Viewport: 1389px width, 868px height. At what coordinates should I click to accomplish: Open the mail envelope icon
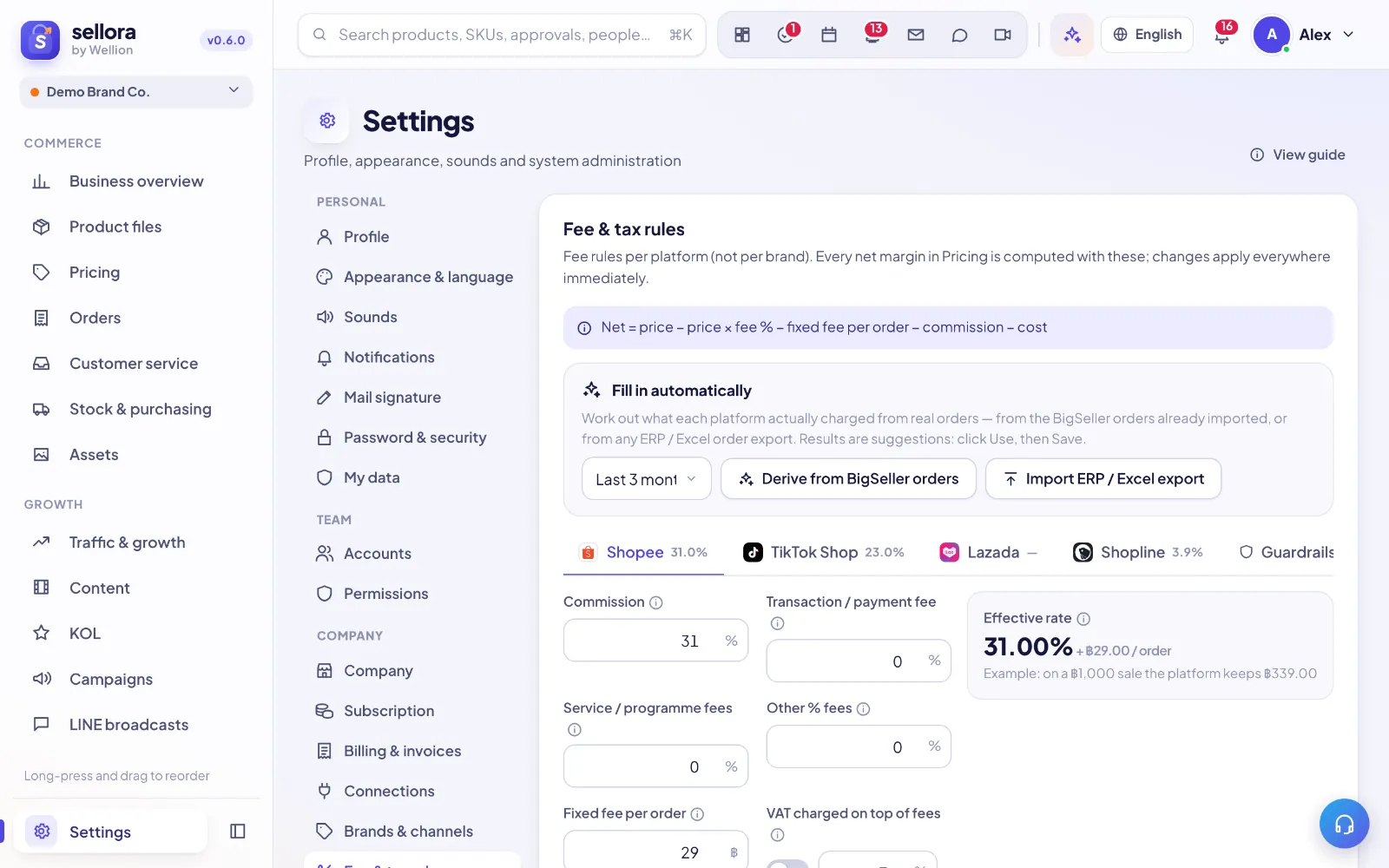(916, 35)
